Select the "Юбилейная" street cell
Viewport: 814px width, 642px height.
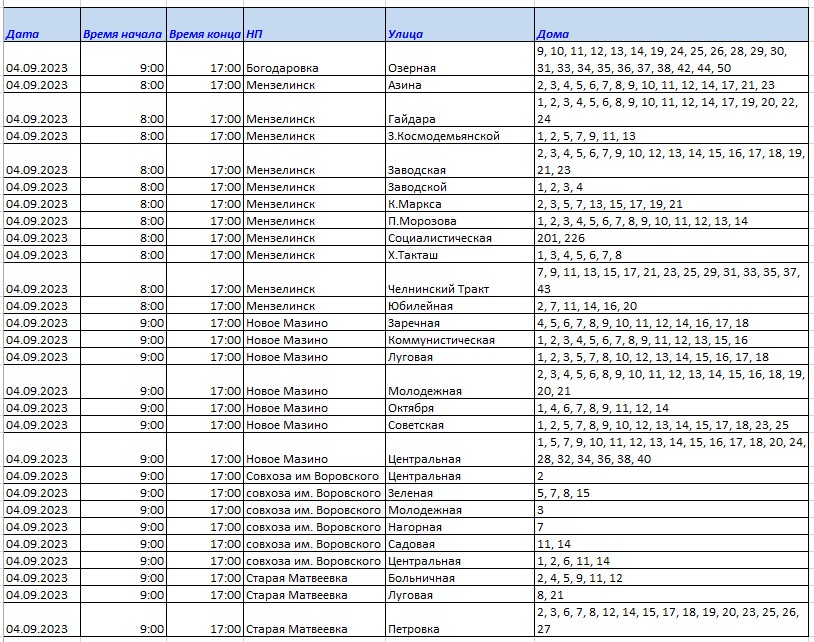(420, 306)
